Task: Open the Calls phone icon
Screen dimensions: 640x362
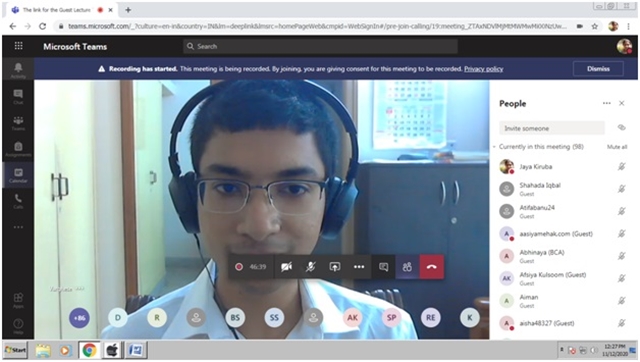Action: [x=18, y=201]
